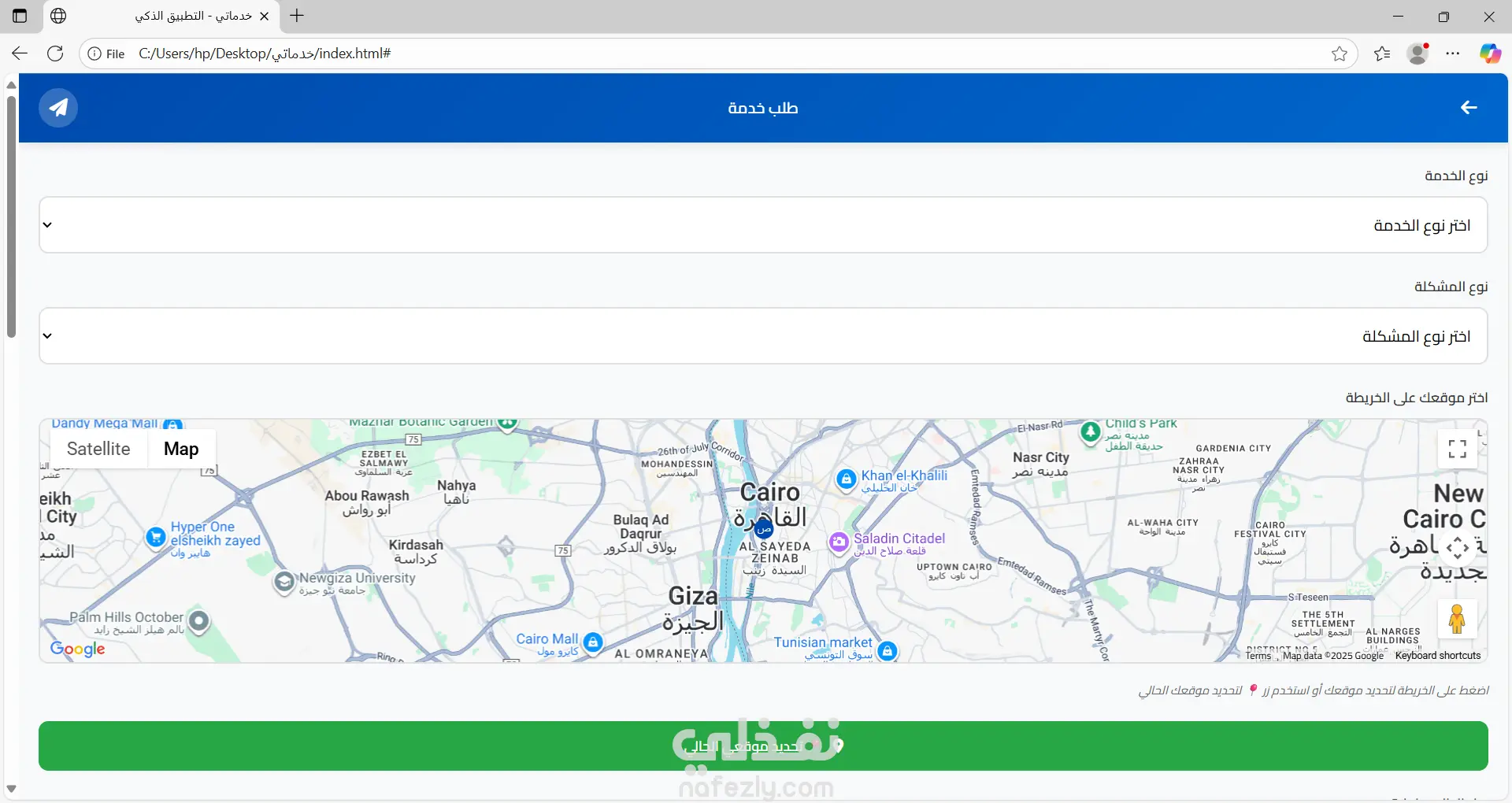Click the Hyper One shopping marker
The image size is (1512, 803).
[156, 537]
